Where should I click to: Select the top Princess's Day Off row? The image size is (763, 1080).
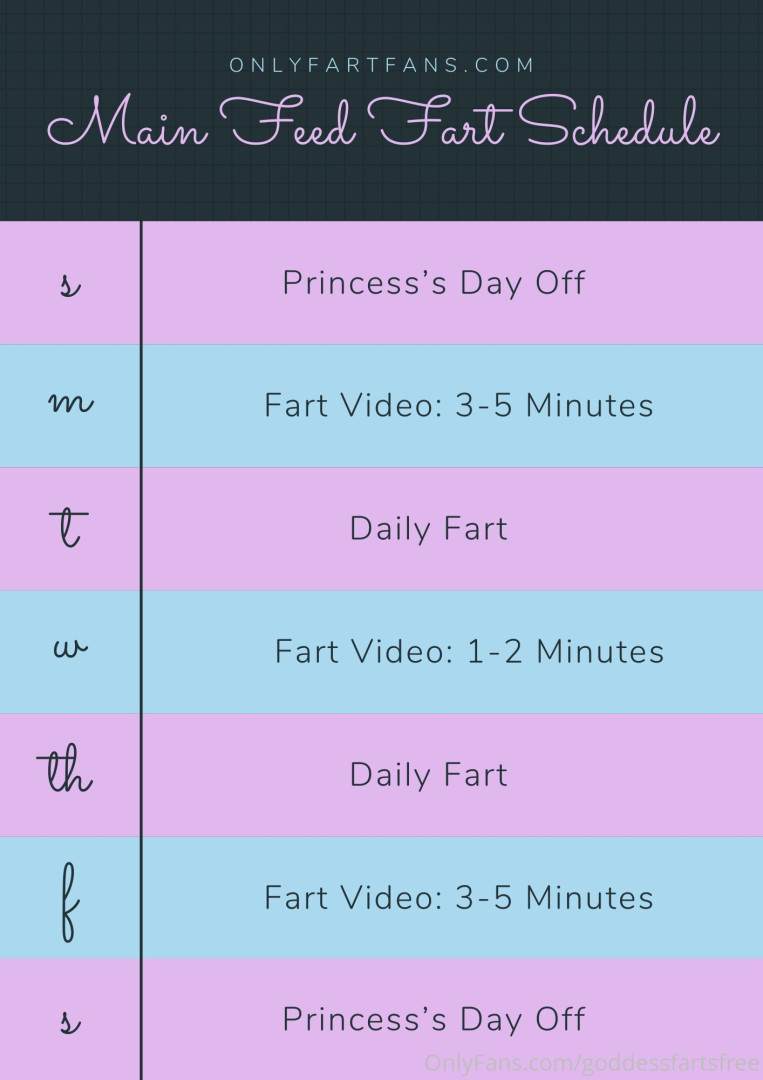click(x=382, y=282)
